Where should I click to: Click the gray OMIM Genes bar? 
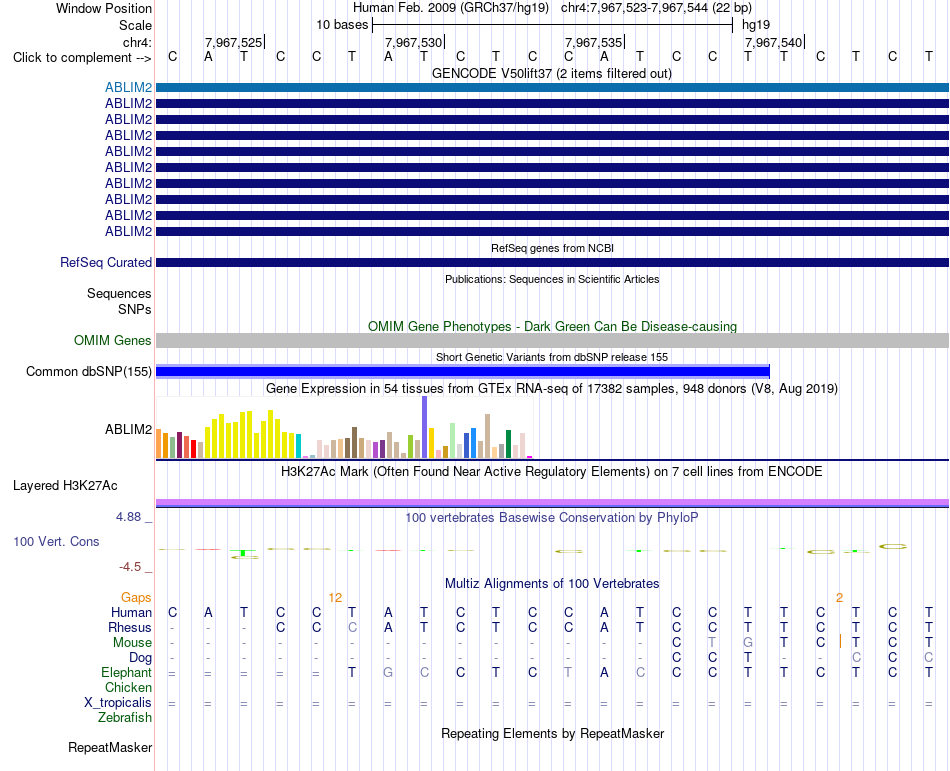click(552, 340)
